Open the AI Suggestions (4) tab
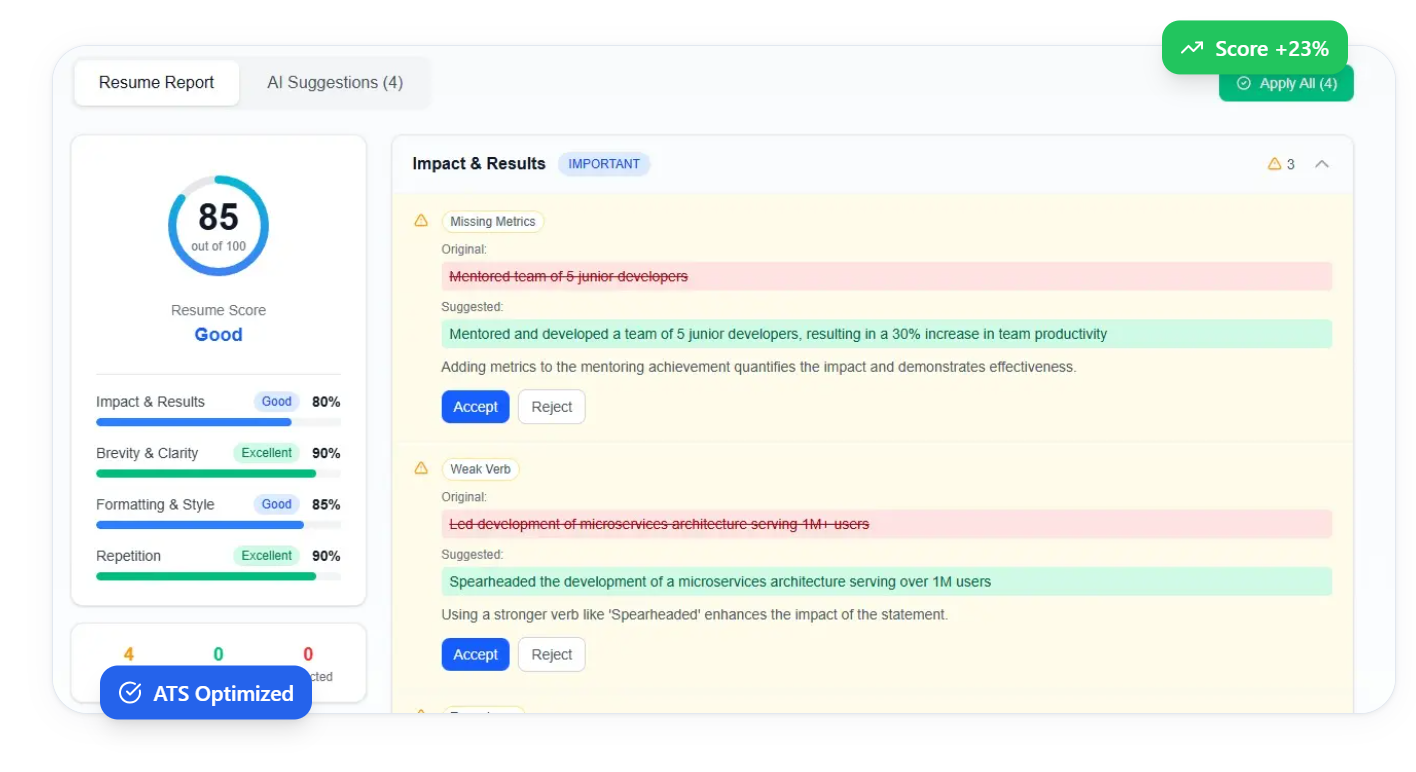 (335, 83)
